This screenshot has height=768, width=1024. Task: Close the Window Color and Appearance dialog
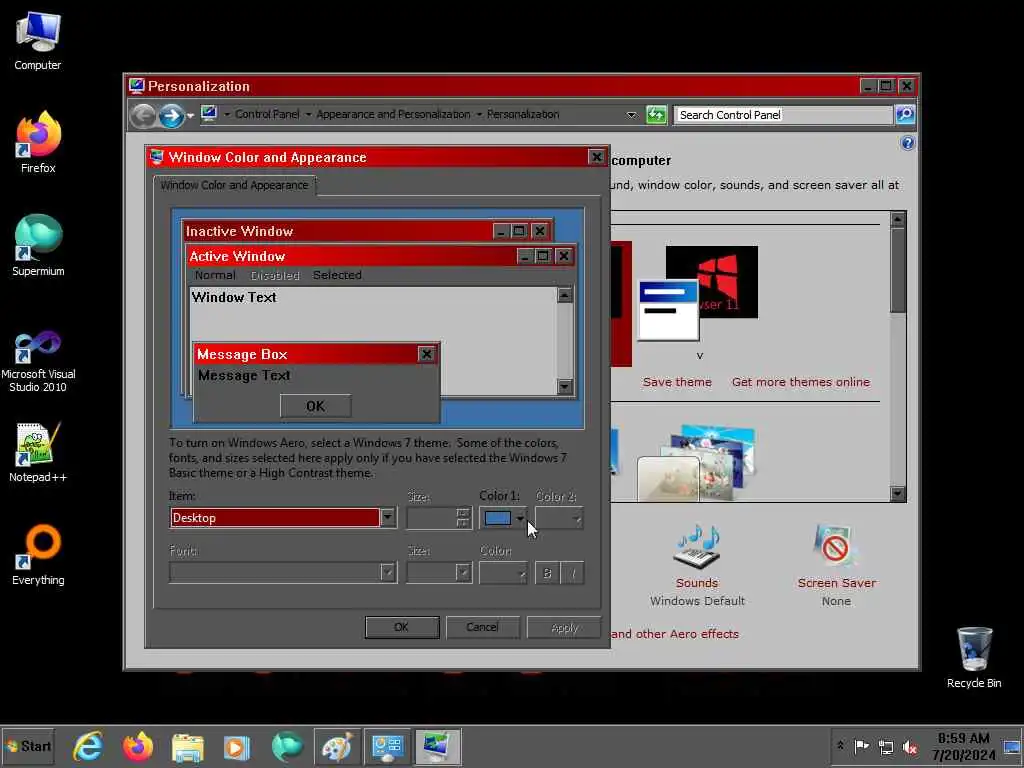point(596,157)
